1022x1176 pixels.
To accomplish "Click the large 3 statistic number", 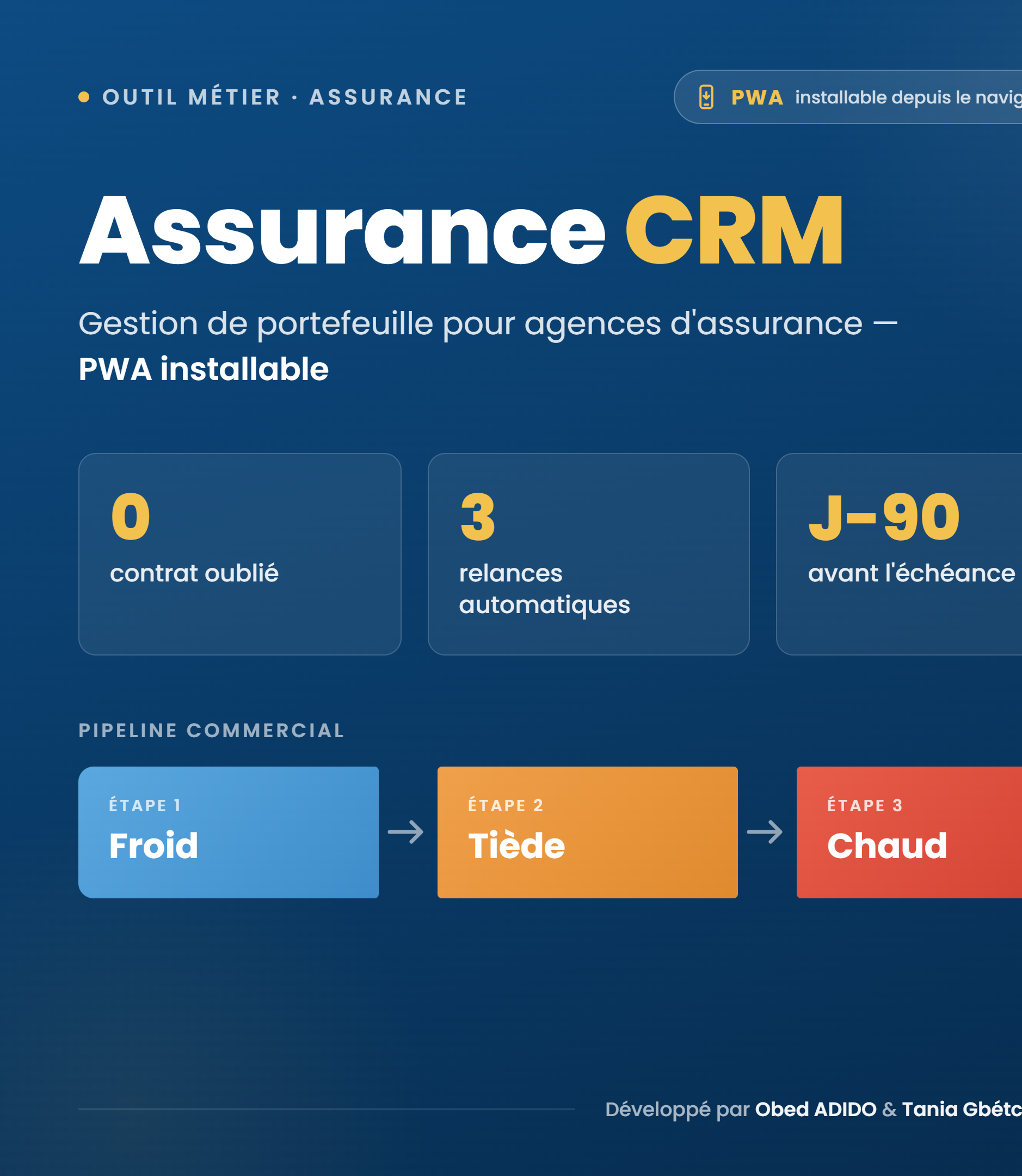I will pos(478,517).
